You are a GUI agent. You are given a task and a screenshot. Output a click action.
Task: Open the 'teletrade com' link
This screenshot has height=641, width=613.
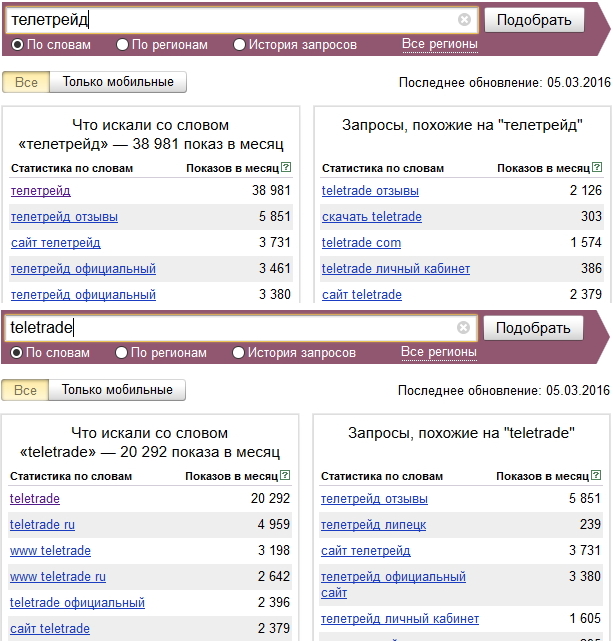(362, 243)
